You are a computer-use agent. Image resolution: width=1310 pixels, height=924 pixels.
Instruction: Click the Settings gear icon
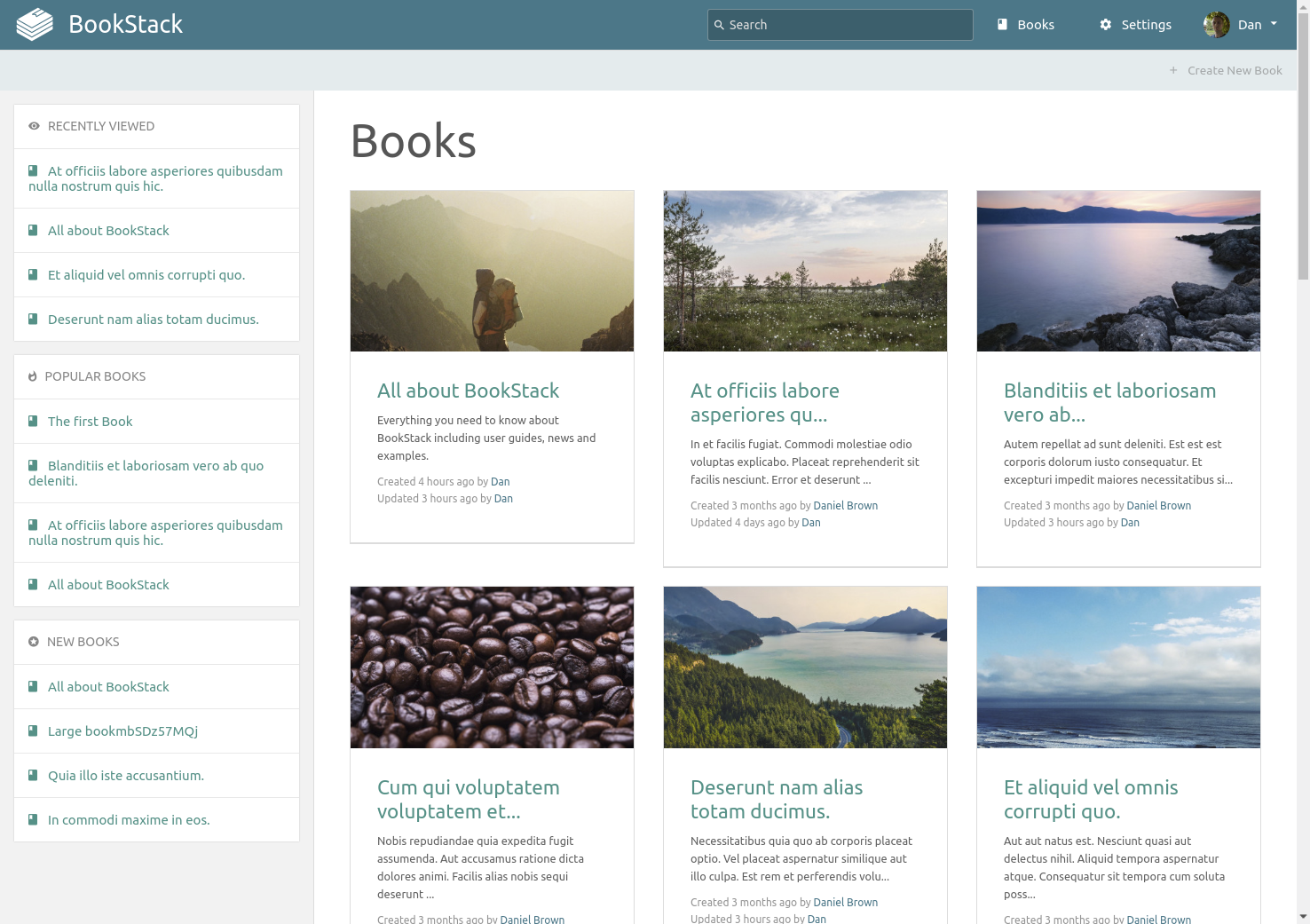point(1106,25)
